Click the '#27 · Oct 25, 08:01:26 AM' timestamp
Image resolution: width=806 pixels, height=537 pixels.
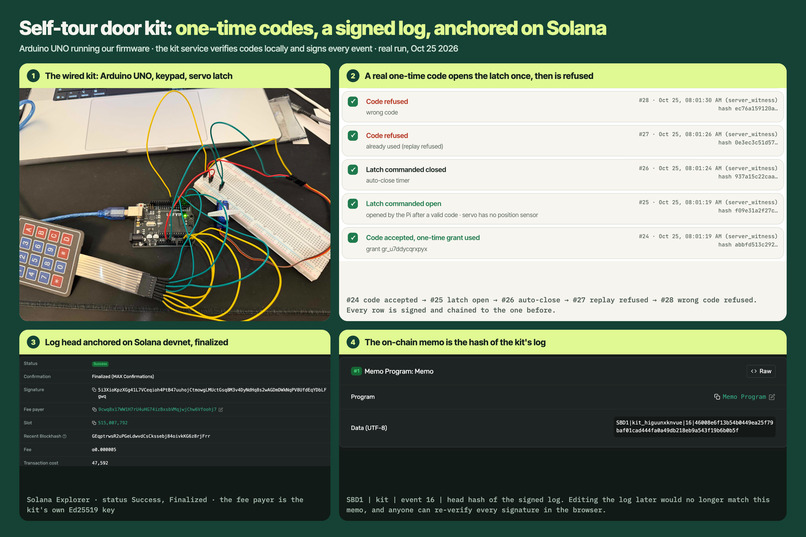[x=708, y=134]
